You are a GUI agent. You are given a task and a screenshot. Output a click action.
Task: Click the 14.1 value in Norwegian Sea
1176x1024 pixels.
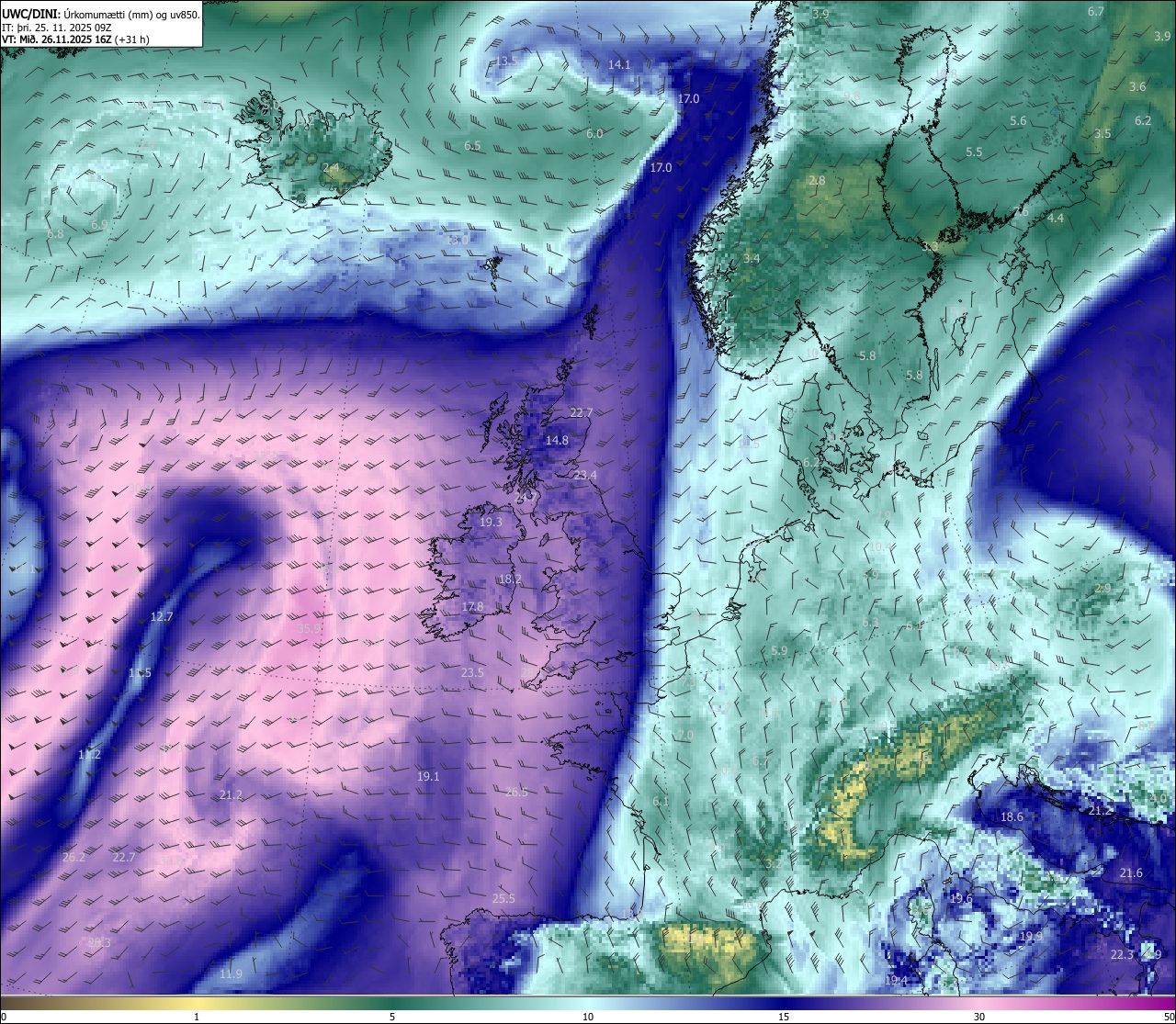[619, 64]
